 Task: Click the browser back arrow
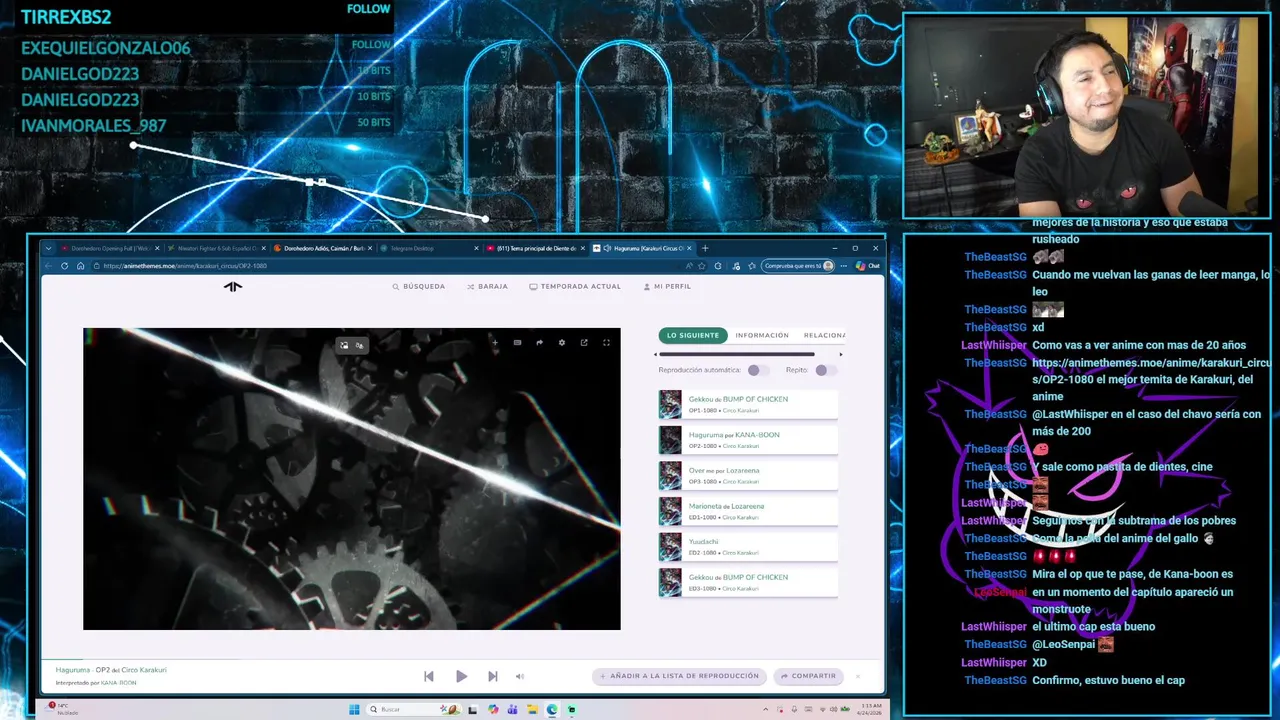pos(48,266)
